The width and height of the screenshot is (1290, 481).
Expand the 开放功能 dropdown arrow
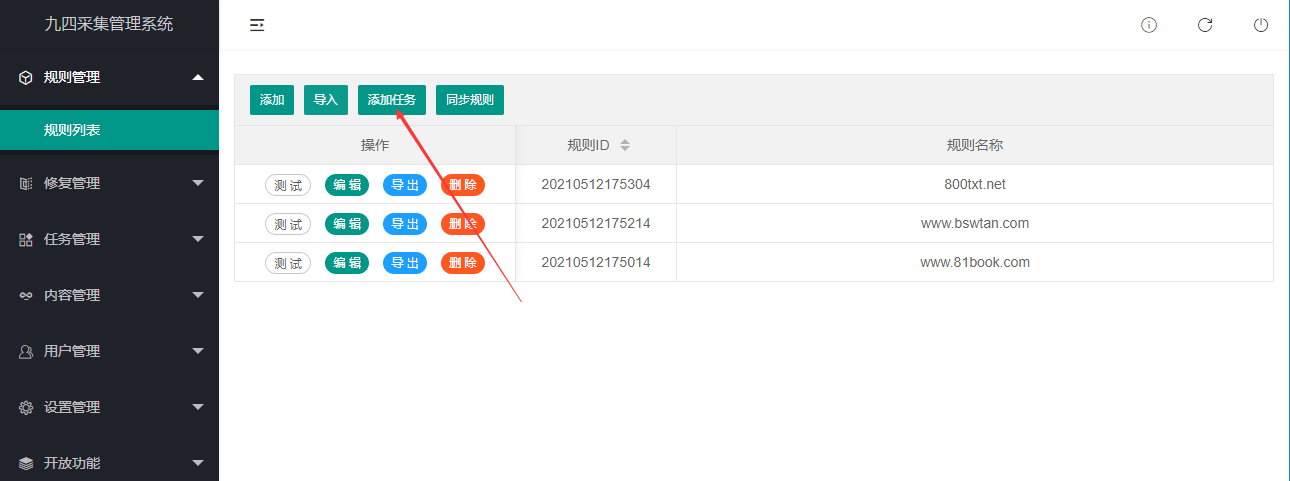click(198, 463)
